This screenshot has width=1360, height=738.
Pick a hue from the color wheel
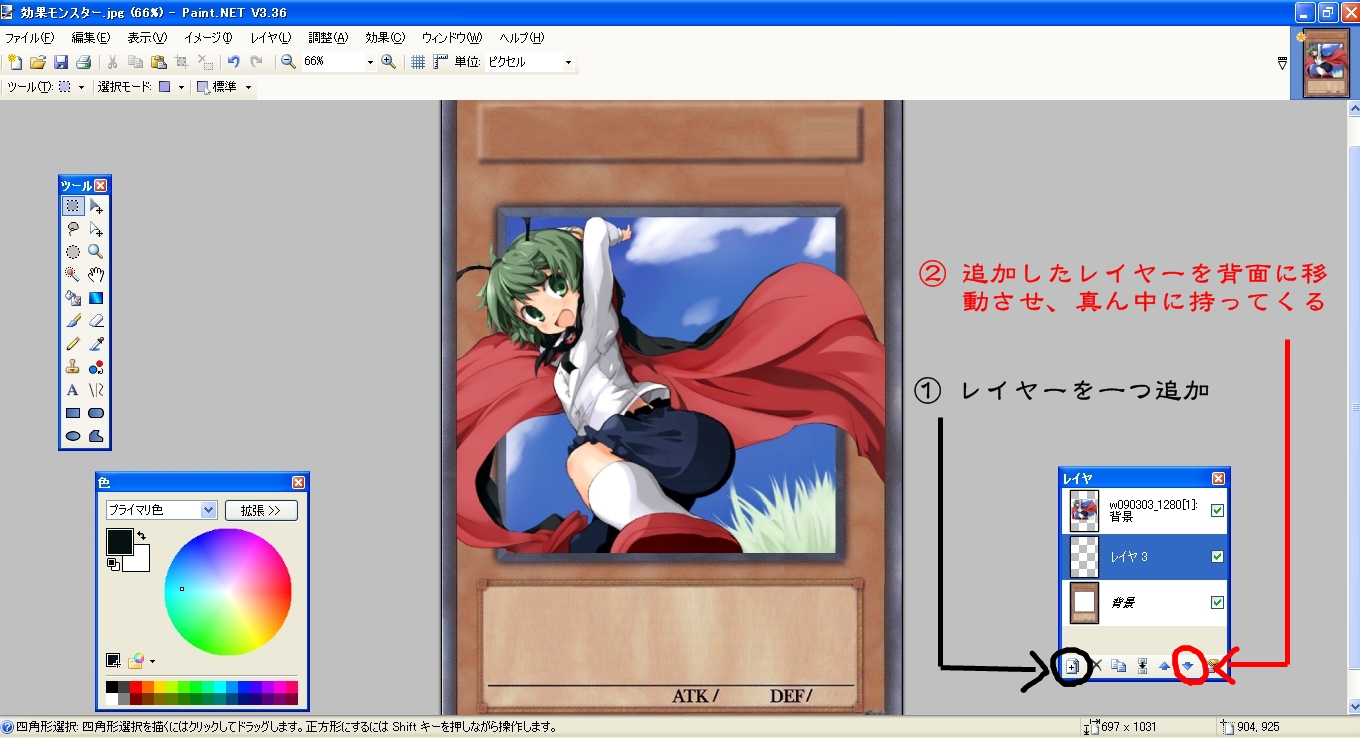pos(228,592)
